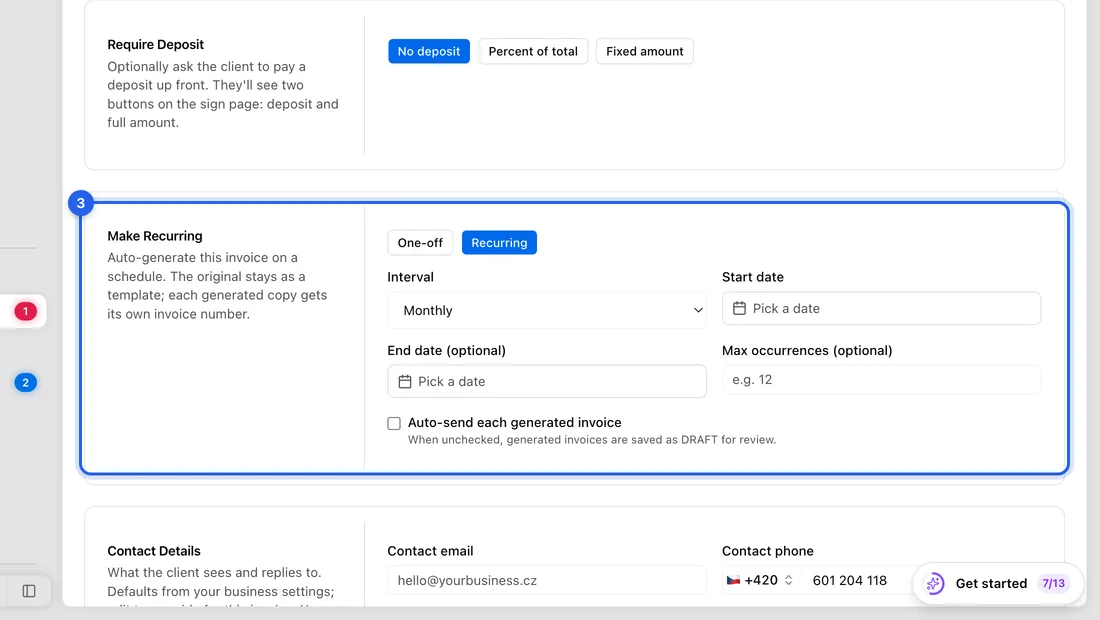This screenshot has height=620, width=1100.
Task: Enable Auto-send each generated invoice checkbox
Action: 394,423
